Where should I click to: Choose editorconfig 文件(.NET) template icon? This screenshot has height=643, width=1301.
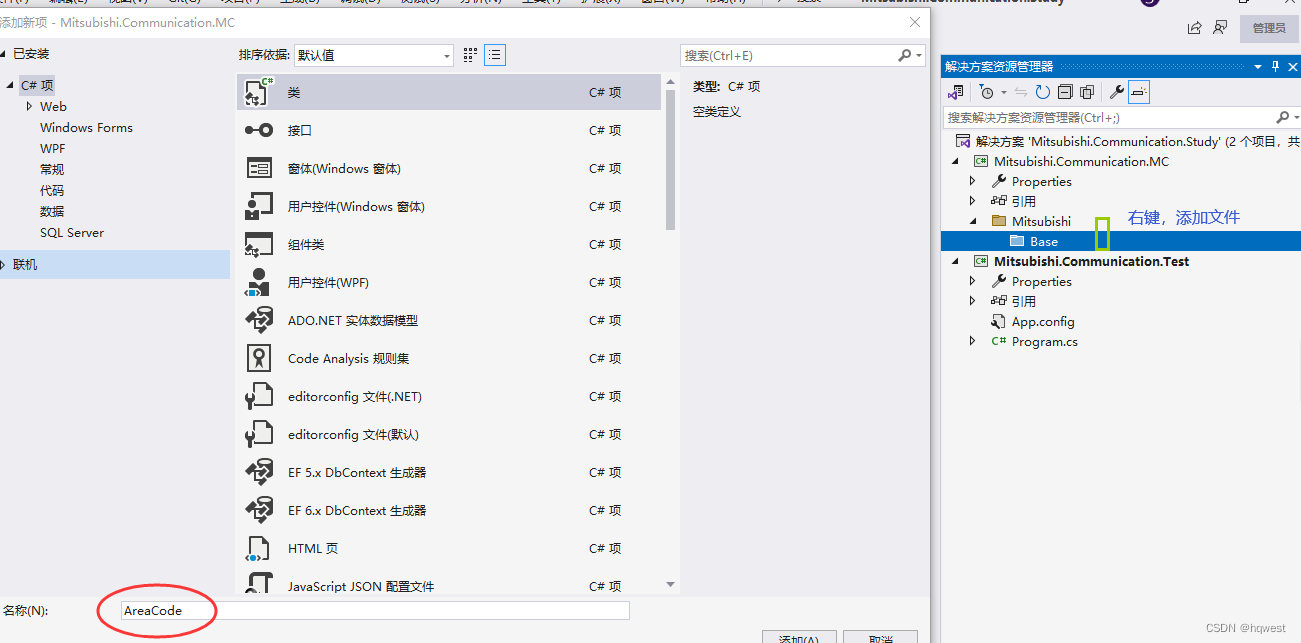(259, 396)
